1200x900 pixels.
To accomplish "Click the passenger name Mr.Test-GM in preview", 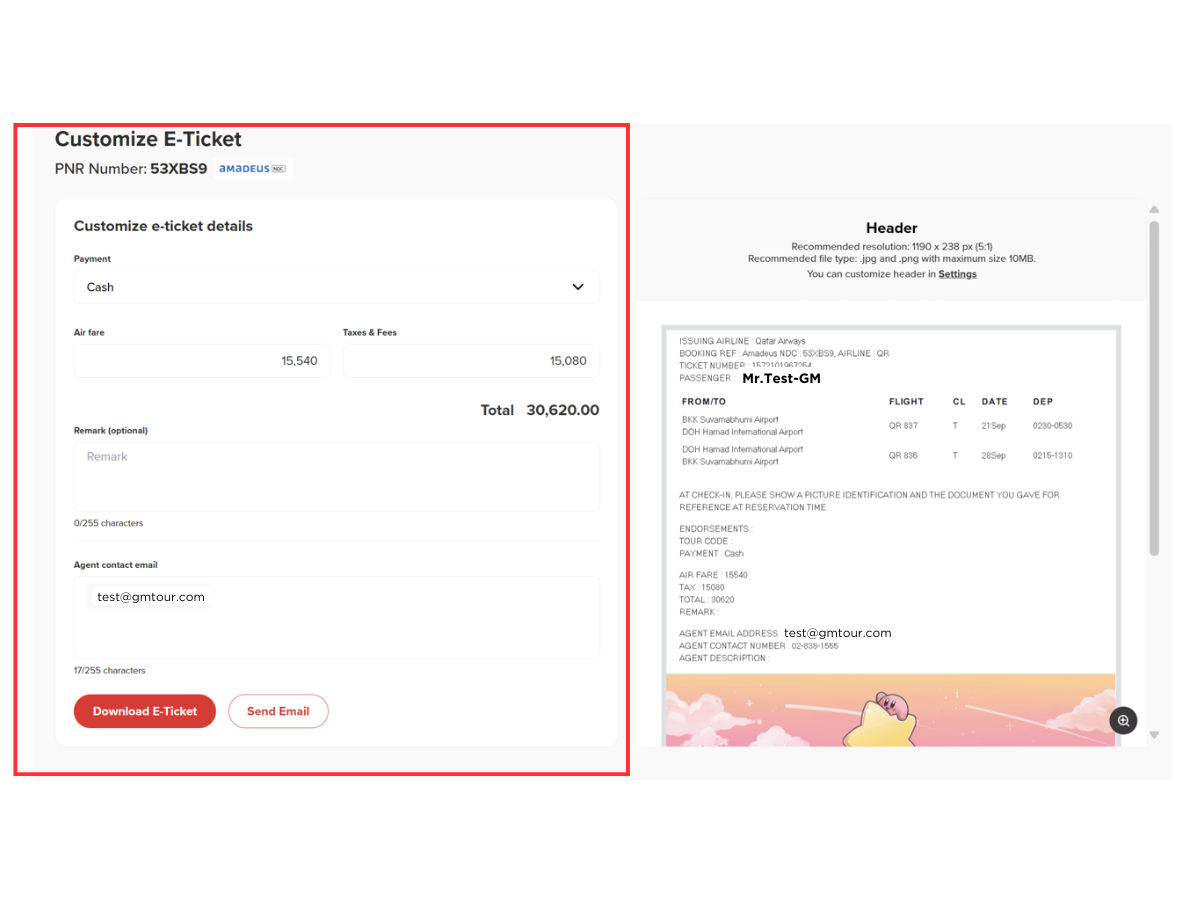I will pos(781,379).
